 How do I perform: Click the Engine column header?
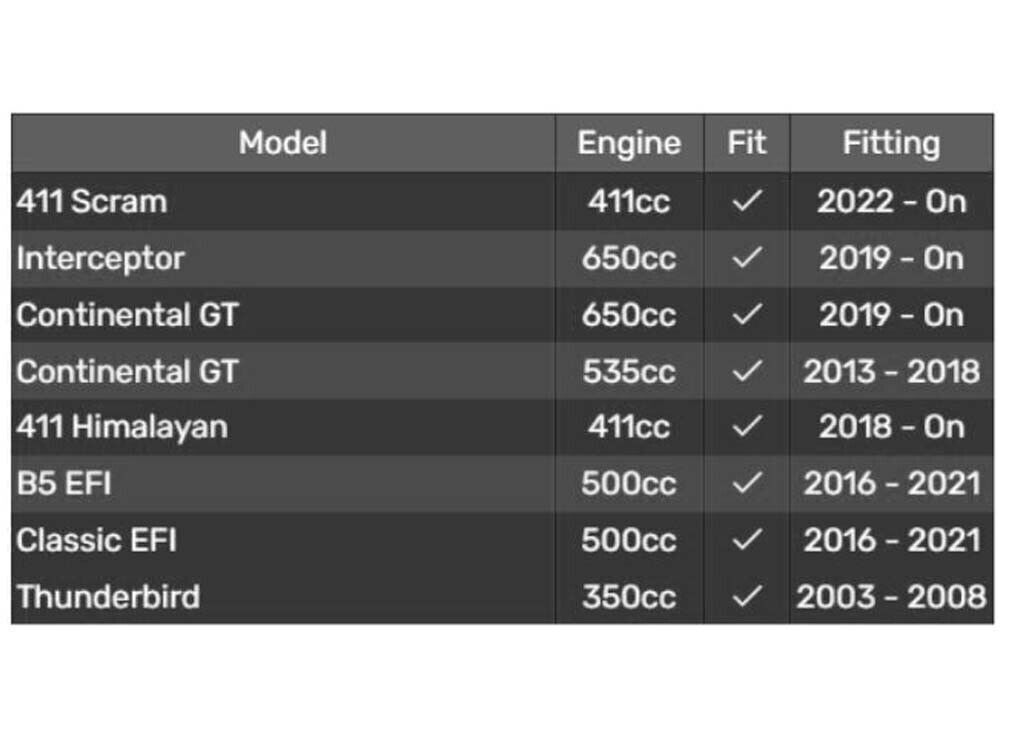click(x=629, y=143)
